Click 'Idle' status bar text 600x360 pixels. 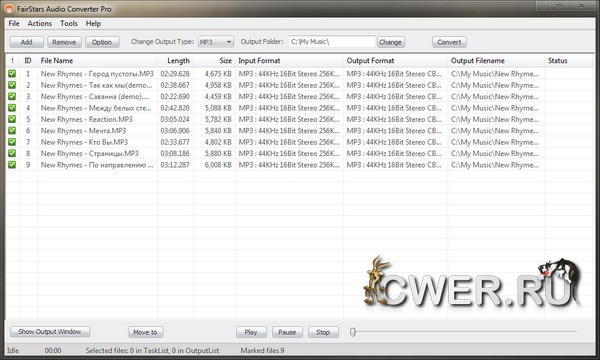coord(13,350)
